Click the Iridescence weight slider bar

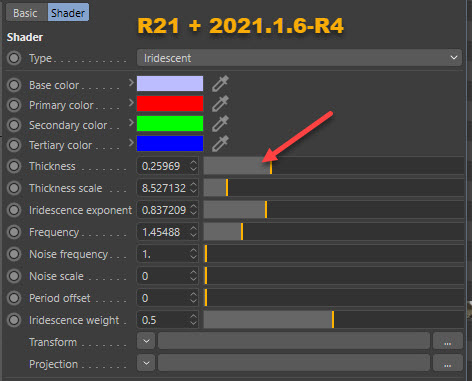(334, 320)
